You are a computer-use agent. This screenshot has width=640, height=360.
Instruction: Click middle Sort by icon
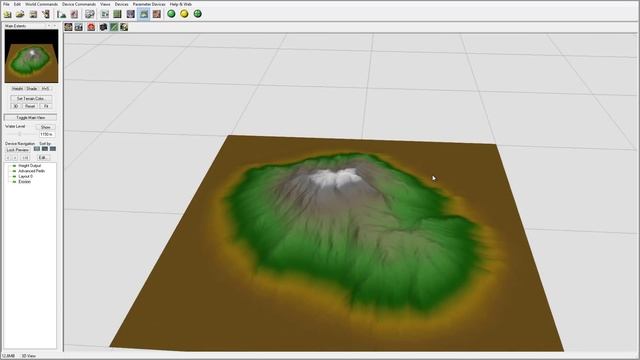tap(45, 149)
